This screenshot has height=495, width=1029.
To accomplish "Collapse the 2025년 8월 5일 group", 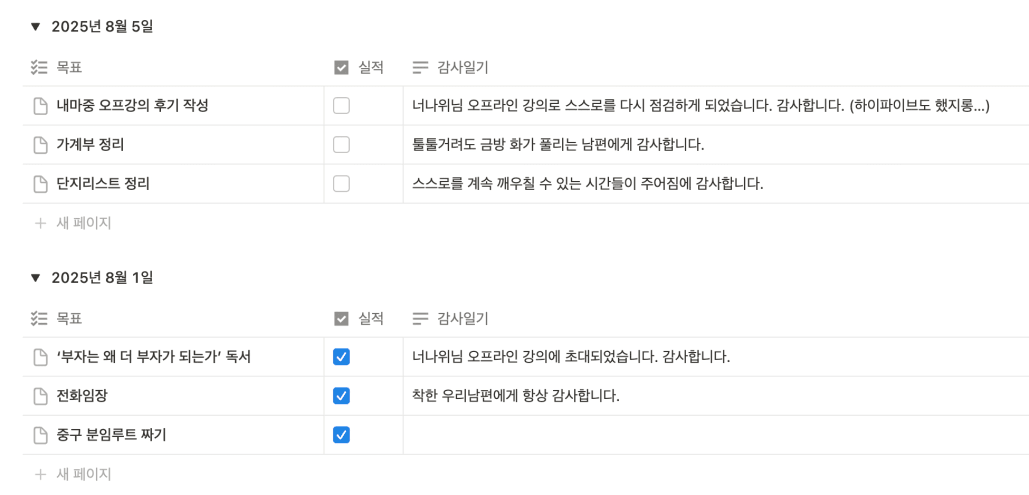I will [x=35, y=27].
